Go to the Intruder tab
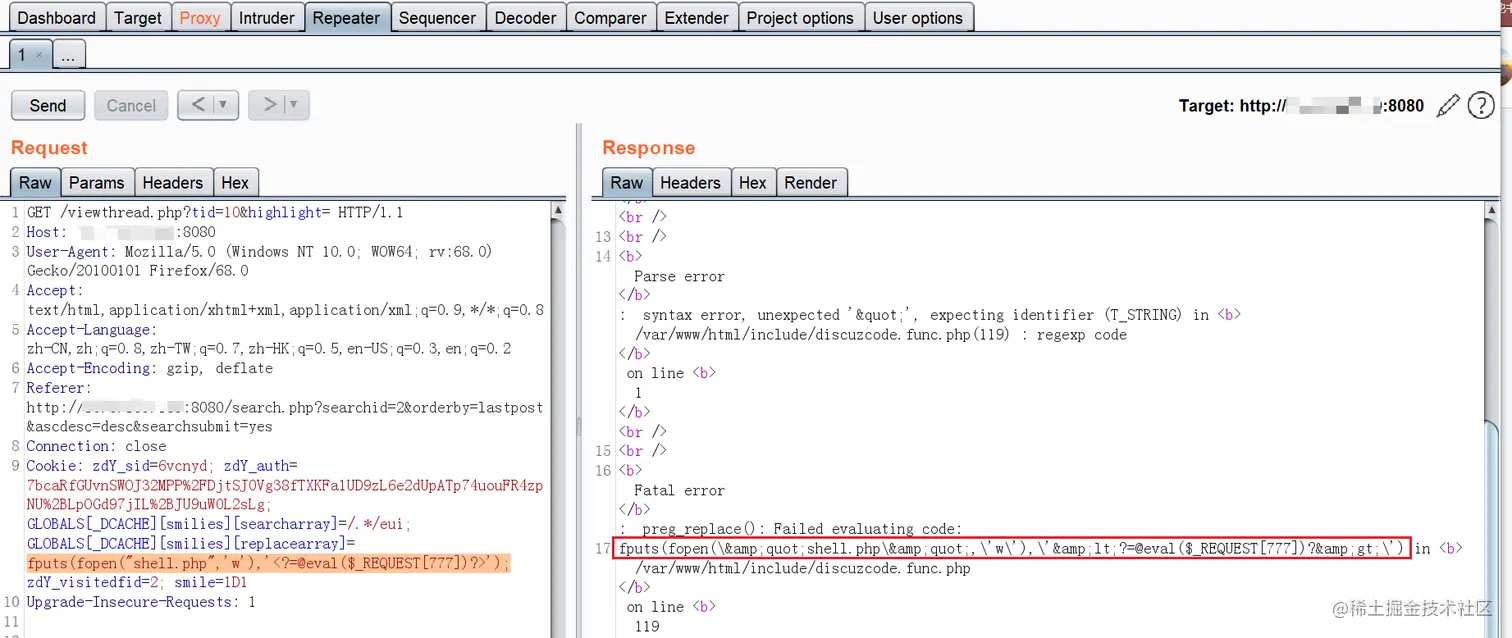This screenshot has height=638, width=1512. point(267,18)
